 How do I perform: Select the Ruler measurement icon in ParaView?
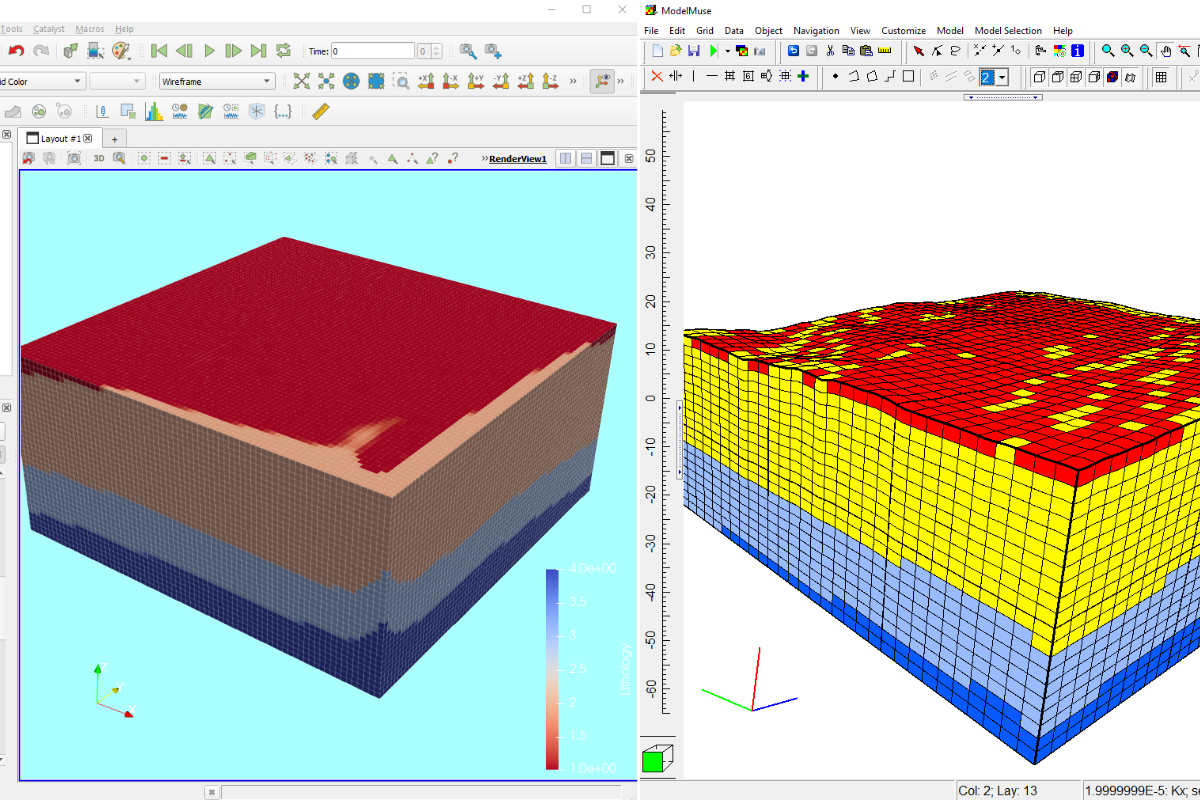319,111
